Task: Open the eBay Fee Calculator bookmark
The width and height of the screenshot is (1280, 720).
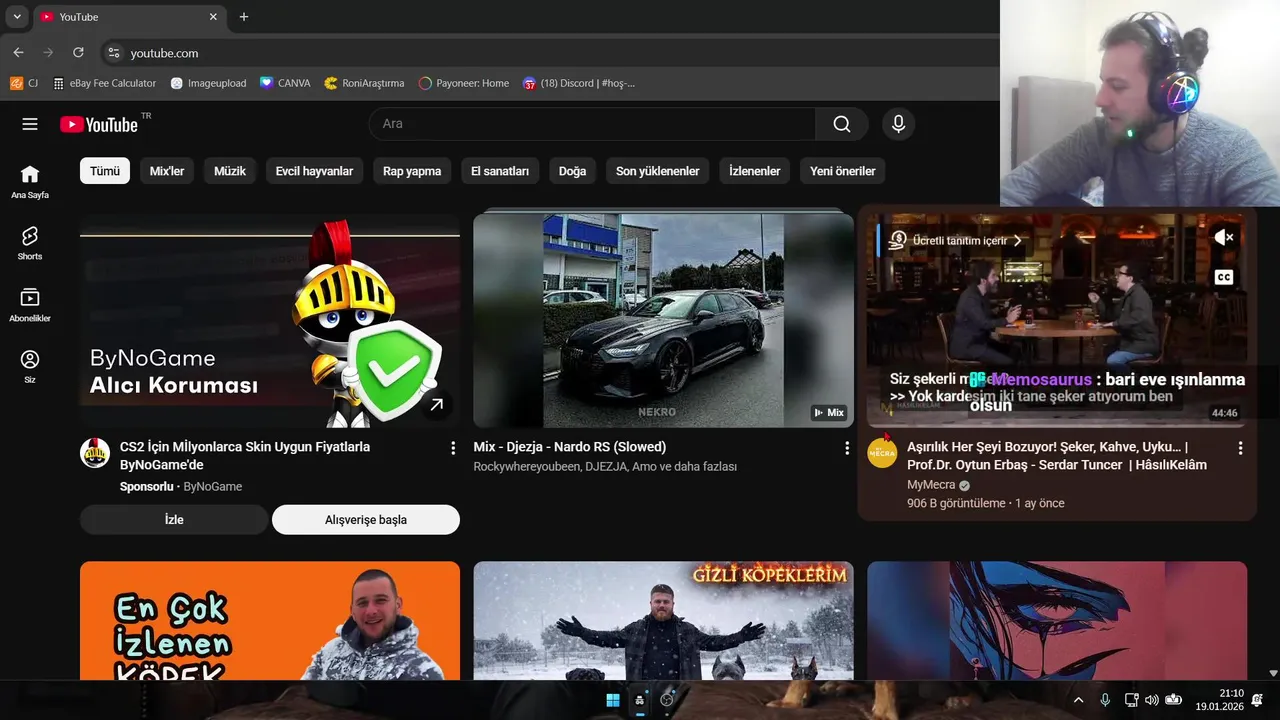Action: tap(105, 83)
